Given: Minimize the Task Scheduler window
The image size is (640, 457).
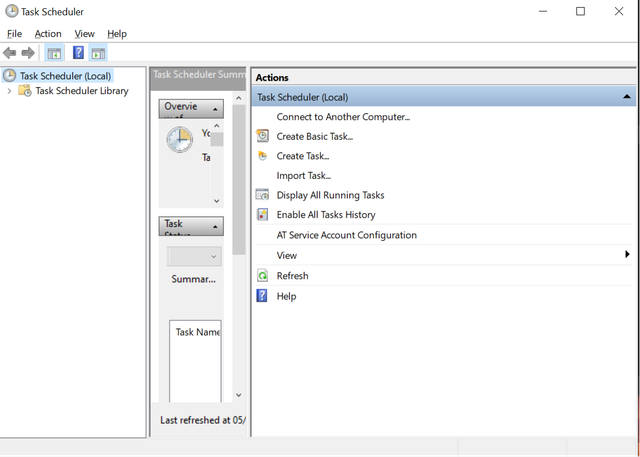Looking at the screenshot, I should (543, 11).
